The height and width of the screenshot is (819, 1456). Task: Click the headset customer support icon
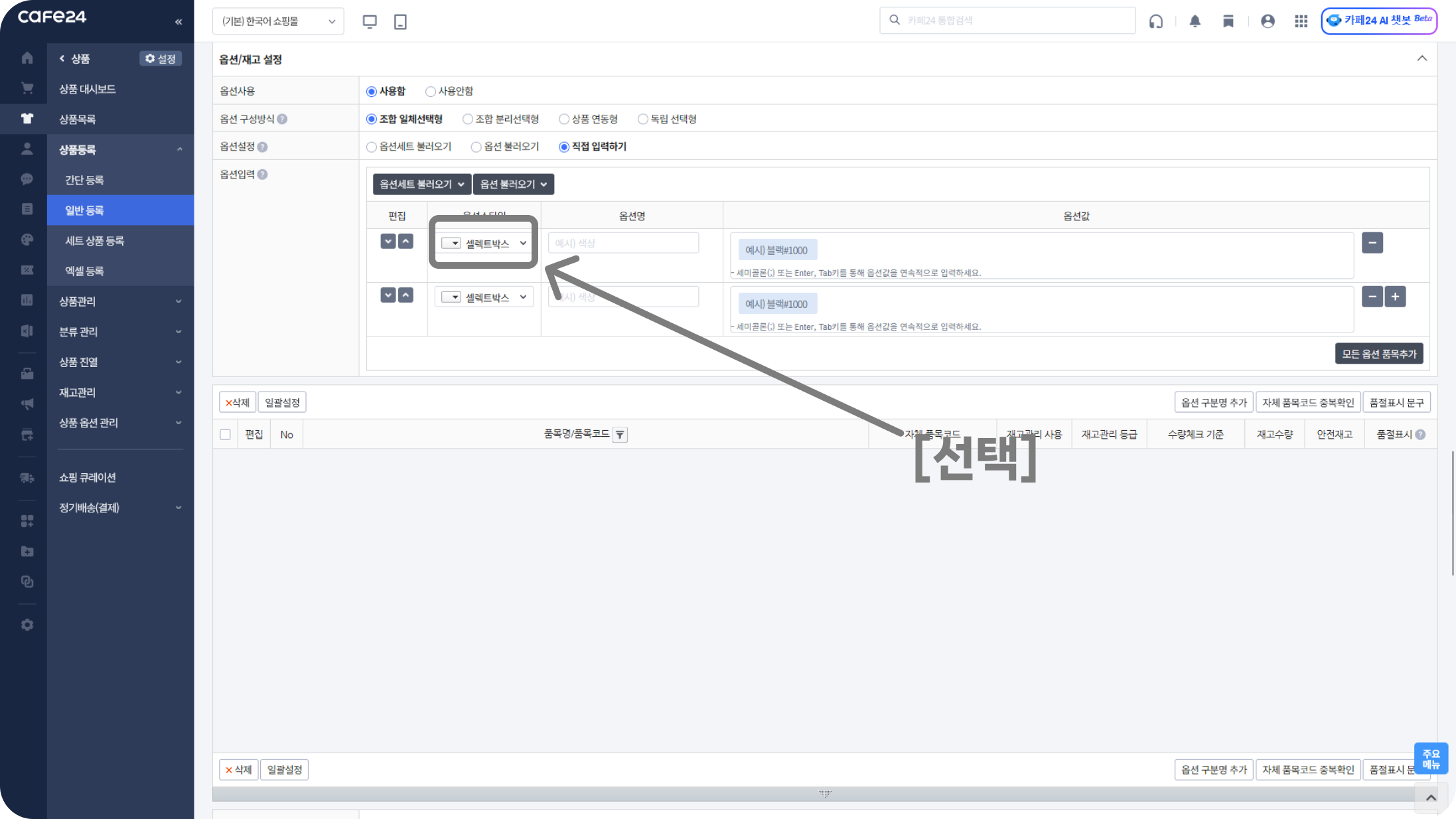click(1156, 21)
